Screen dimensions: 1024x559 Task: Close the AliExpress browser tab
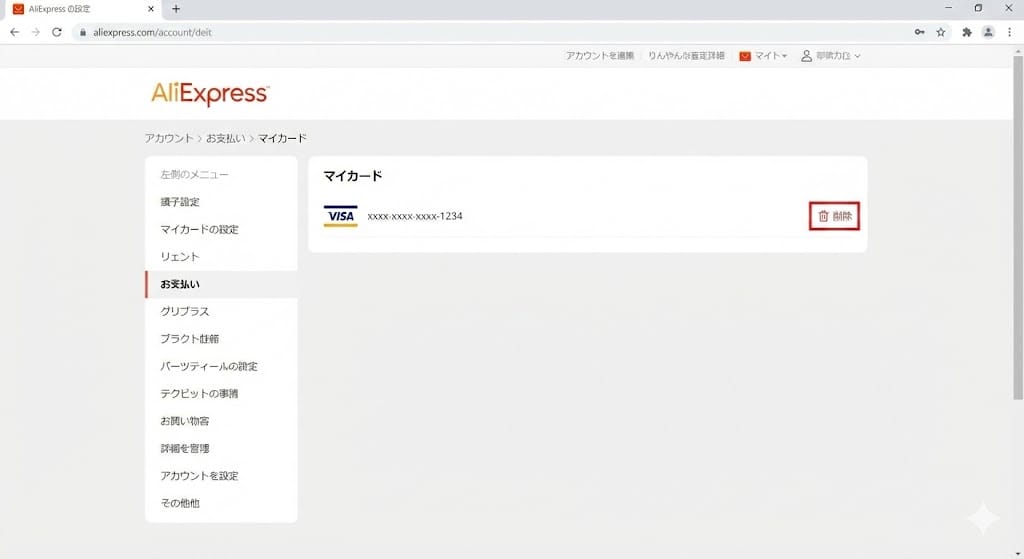point(151,9)
